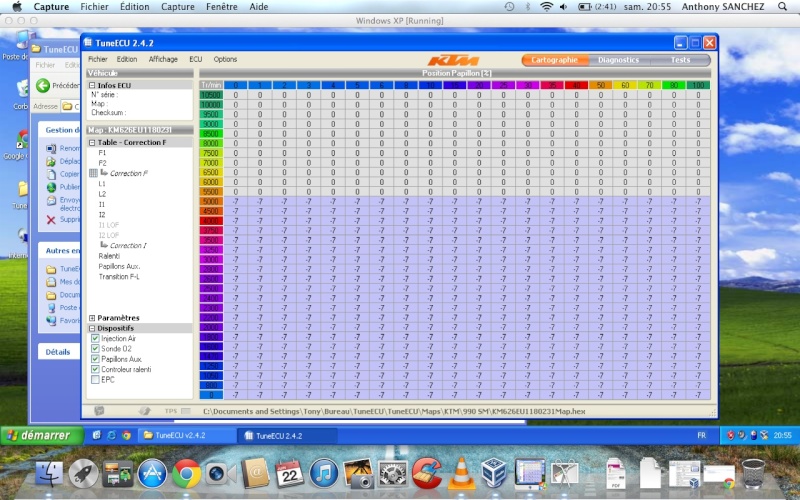The width and height of the screenshot is (800, 500).
Task: Click the Tr/min header cell
Action: (x=211, y=85)
